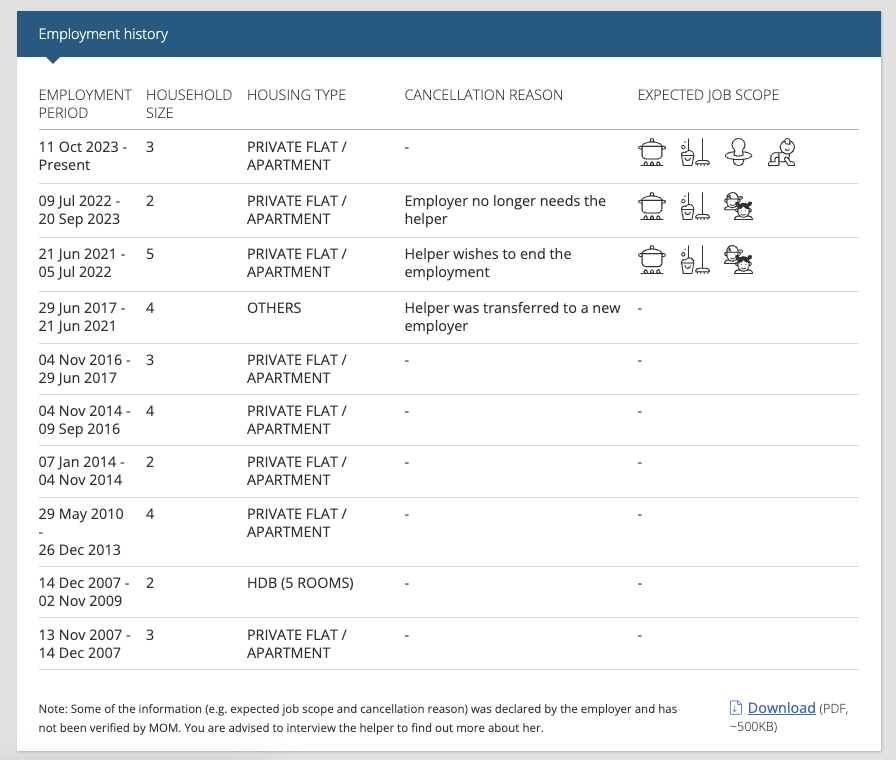Click the Cancellation Reason column header

(x=483, y=95)
